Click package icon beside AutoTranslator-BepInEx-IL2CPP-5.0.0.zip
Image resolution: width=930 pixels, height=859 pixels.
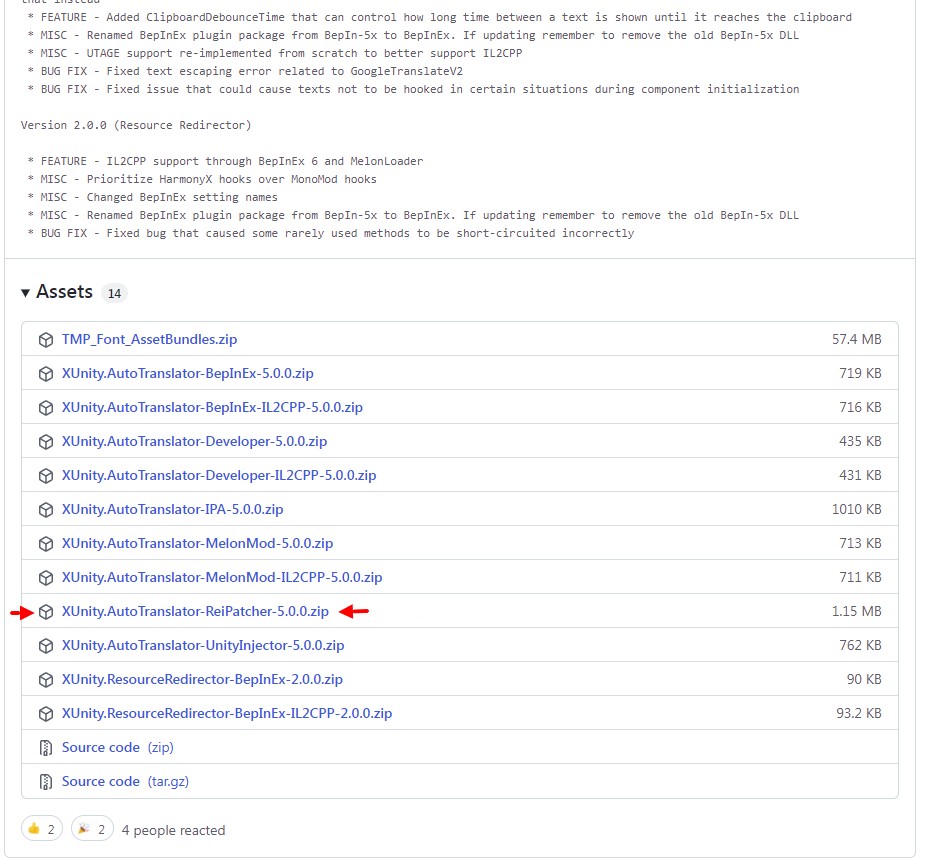click(46, 408)
